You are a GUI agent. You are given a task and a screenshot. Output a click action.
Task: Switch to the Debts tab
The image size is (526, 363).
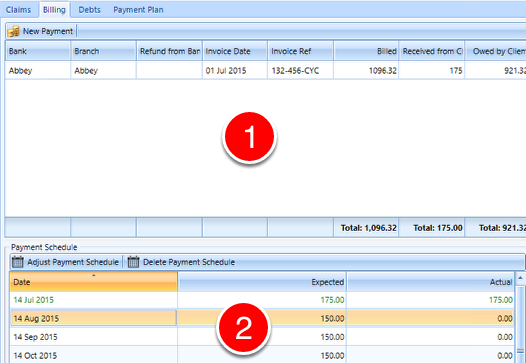click(x=89, y=10)
